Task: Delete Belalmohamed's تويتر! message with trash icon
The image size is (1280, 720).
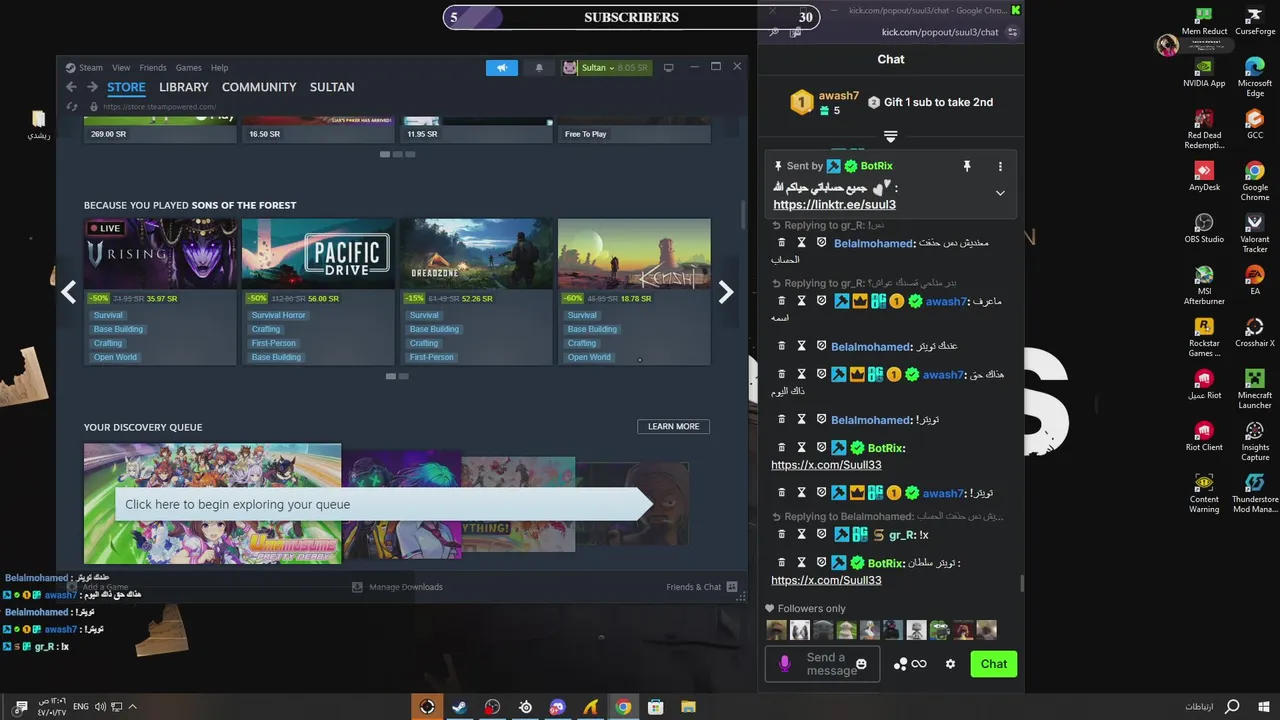Action: 781,420
